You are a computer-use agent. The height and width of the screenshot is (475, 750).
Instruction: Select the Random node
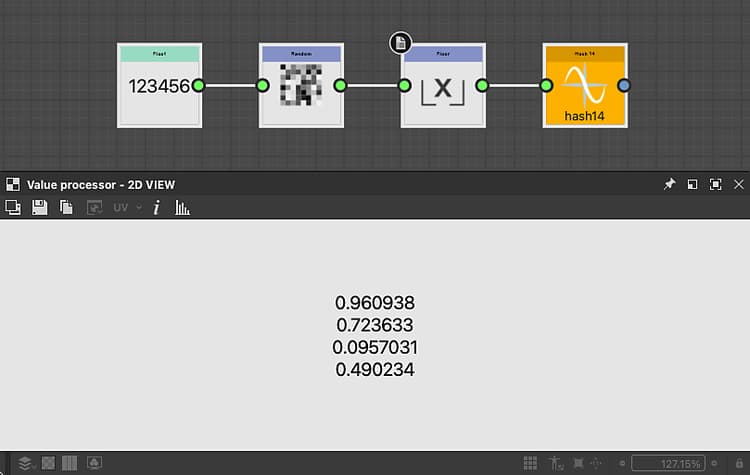click(x=301, y=86)
